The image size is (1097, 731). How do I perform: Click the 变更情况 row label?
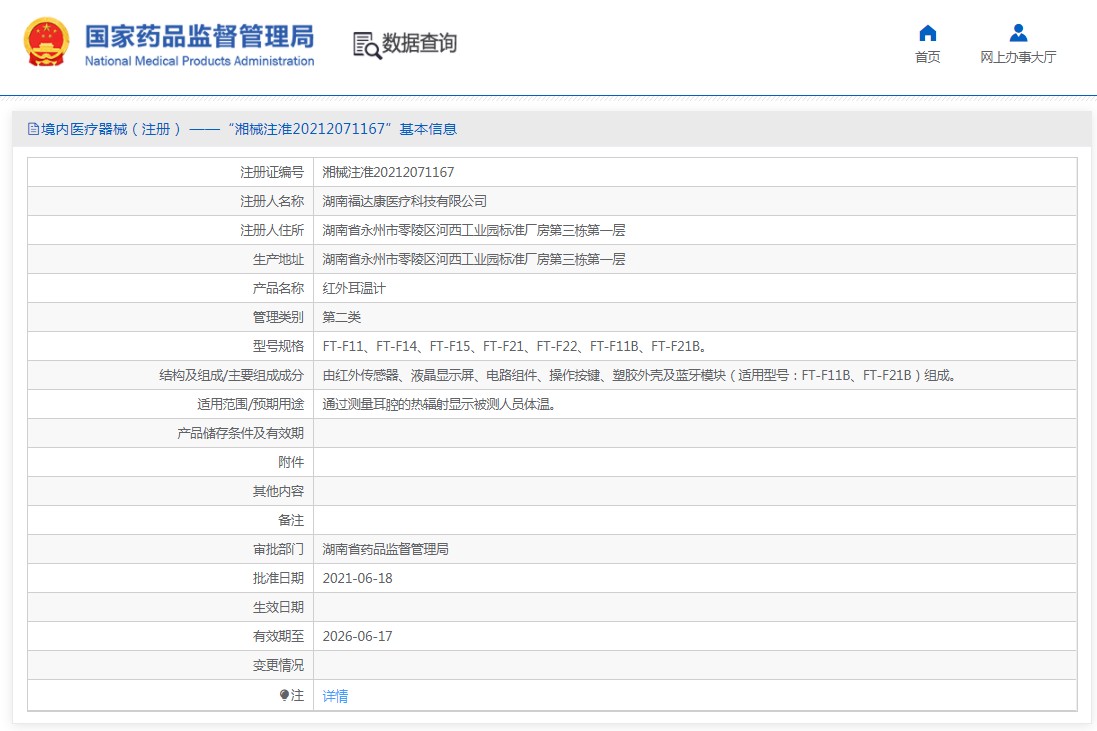point(278,665)
